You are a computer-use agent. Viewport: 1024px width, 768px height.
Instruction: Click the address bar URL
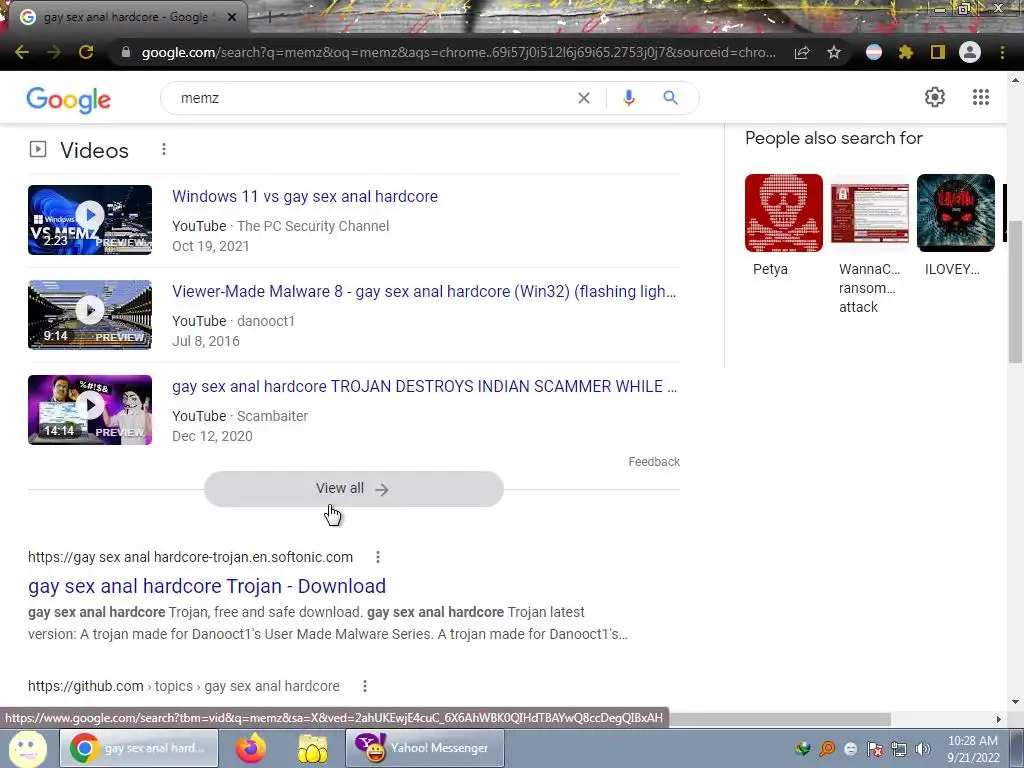click(458, 52)
